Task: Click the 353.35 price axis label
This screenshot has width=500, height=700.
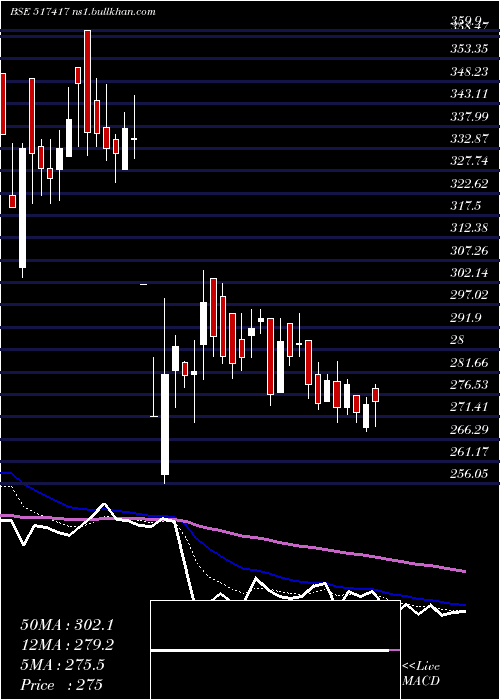Action: tap(468, 49)
